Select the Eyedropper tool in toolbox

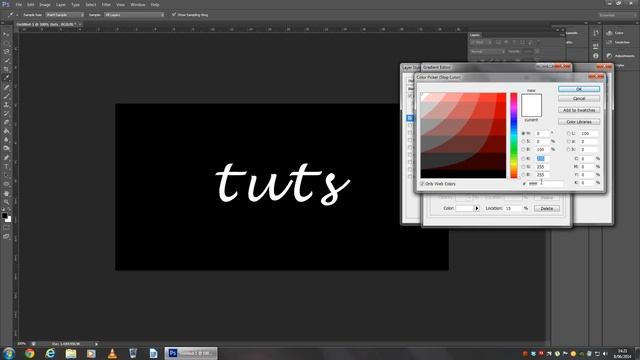tap(6, 78)
